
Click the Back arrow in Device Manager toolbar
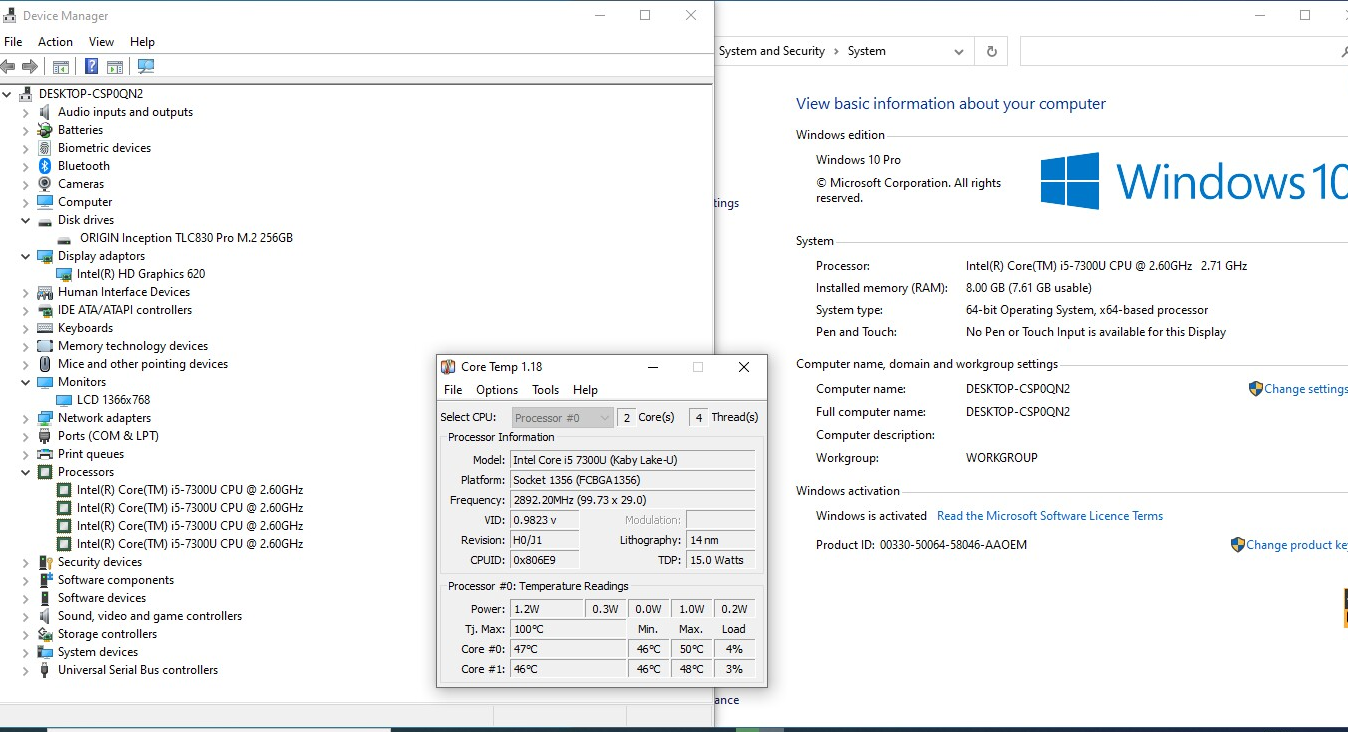tap(8, 67)
